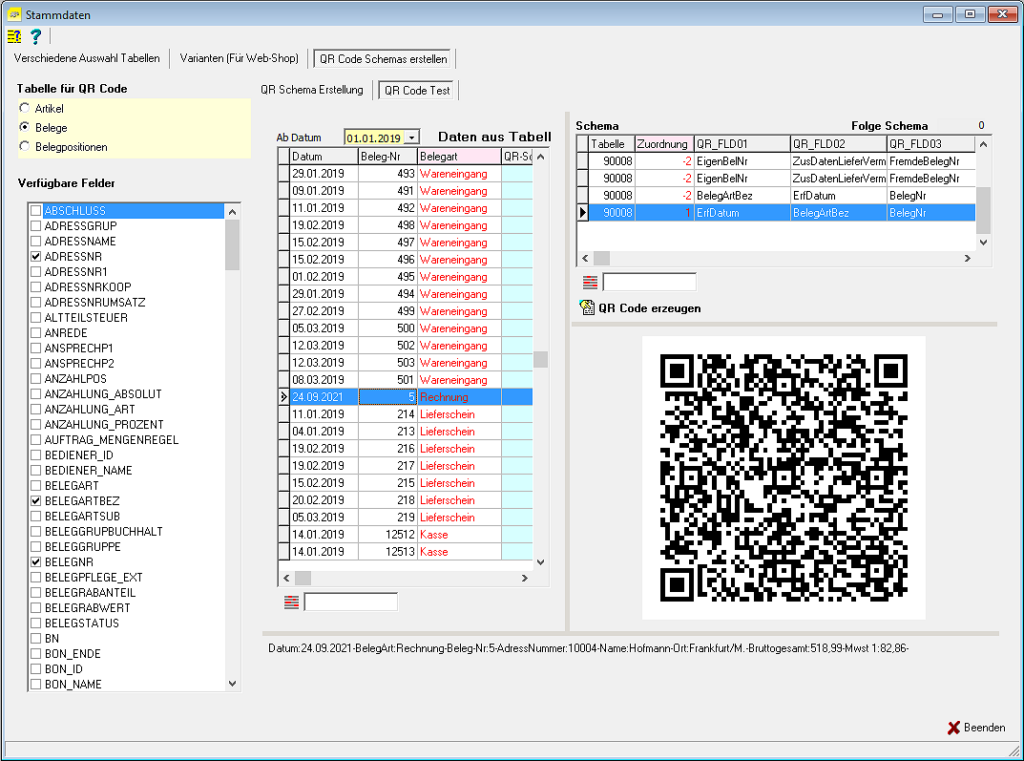Select the Belegpositionen radio button

click(x=25, y=147)
